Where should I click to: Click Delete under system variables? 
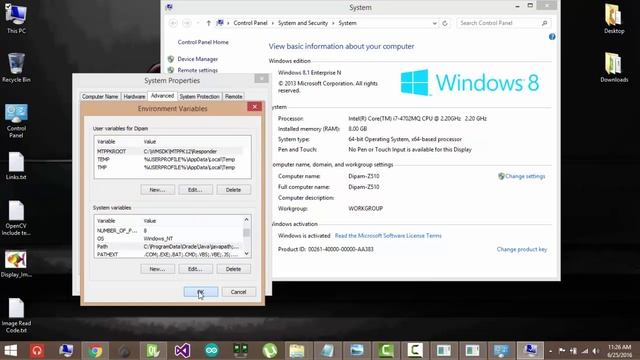(233, 269)
